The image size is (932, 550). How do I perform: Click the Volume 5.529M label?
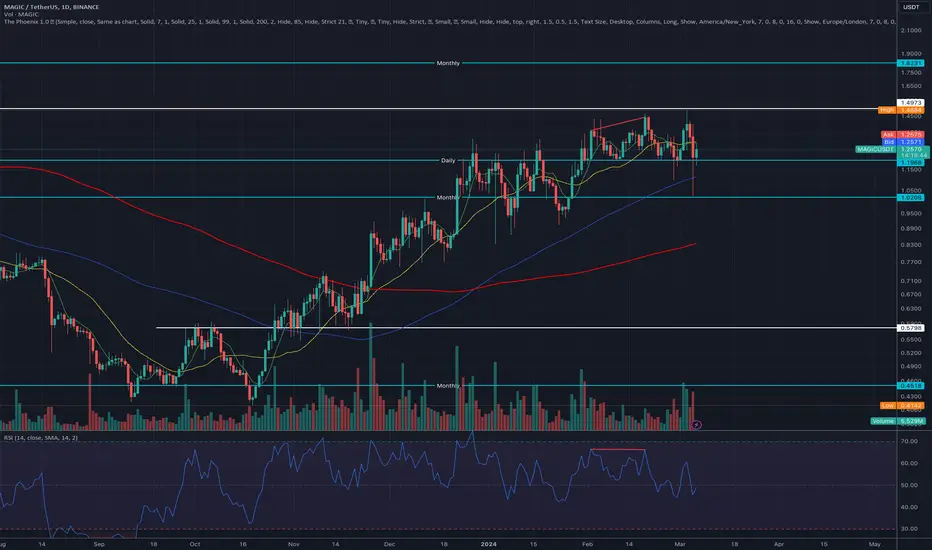pyautogui.click(x=898, y=421)
